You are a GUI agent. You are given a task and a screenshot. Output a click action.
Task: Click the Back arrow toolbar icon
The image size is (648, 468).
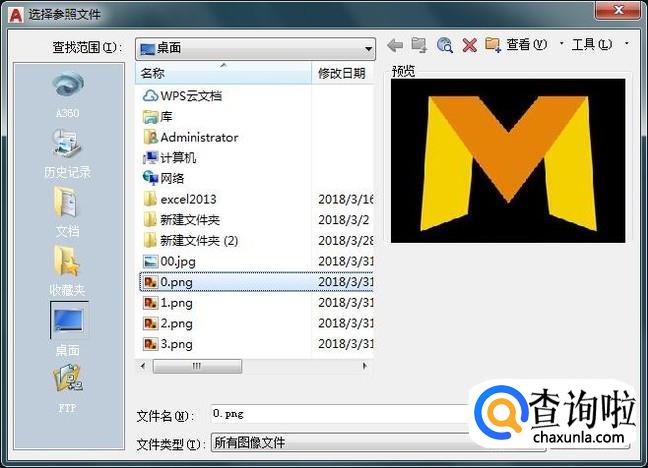[x=395, y=45]
